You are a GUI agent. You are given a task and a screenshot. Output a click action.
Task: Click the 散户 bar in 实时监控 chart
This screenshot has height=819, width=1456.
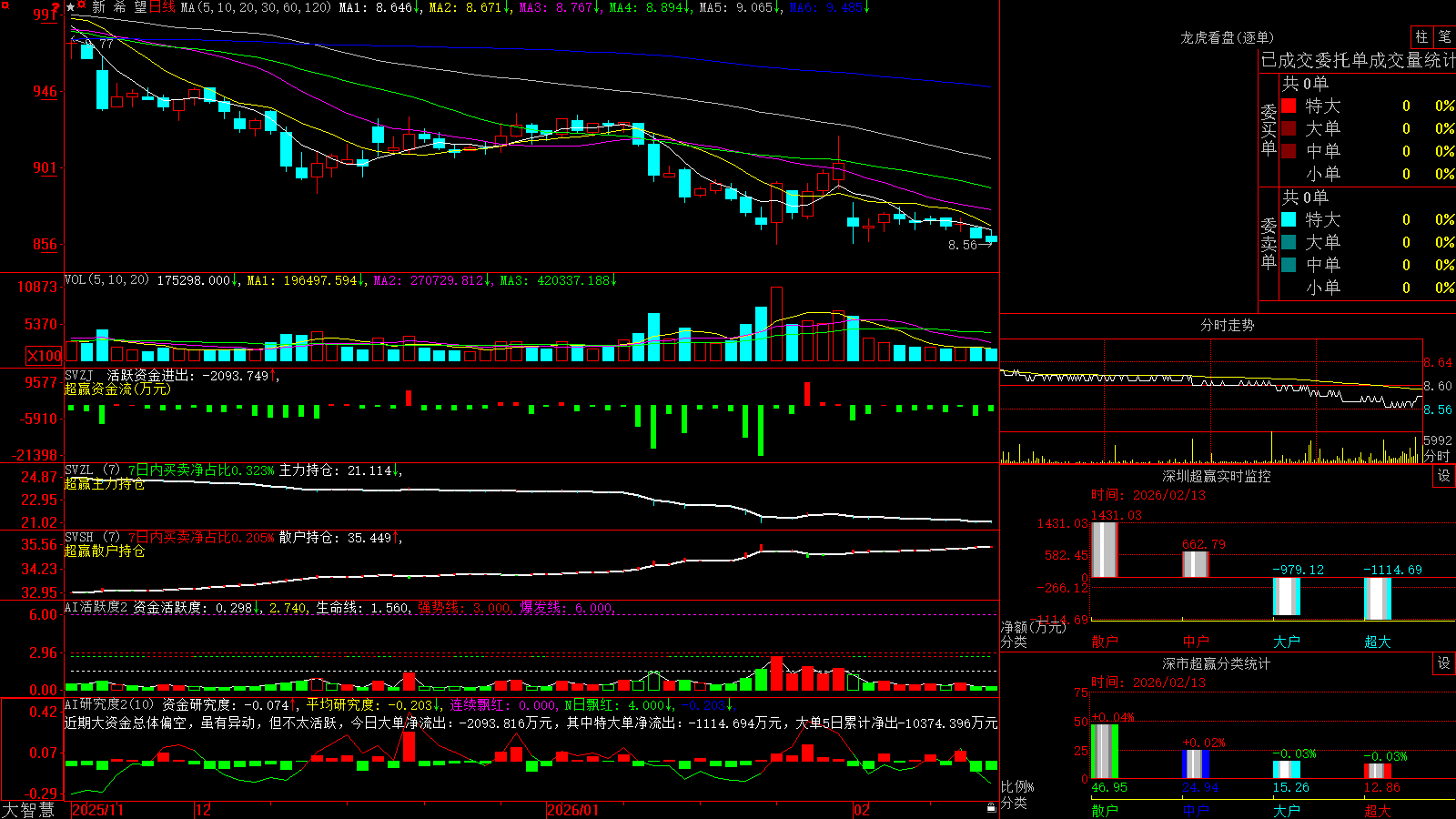coord(1105,550)
